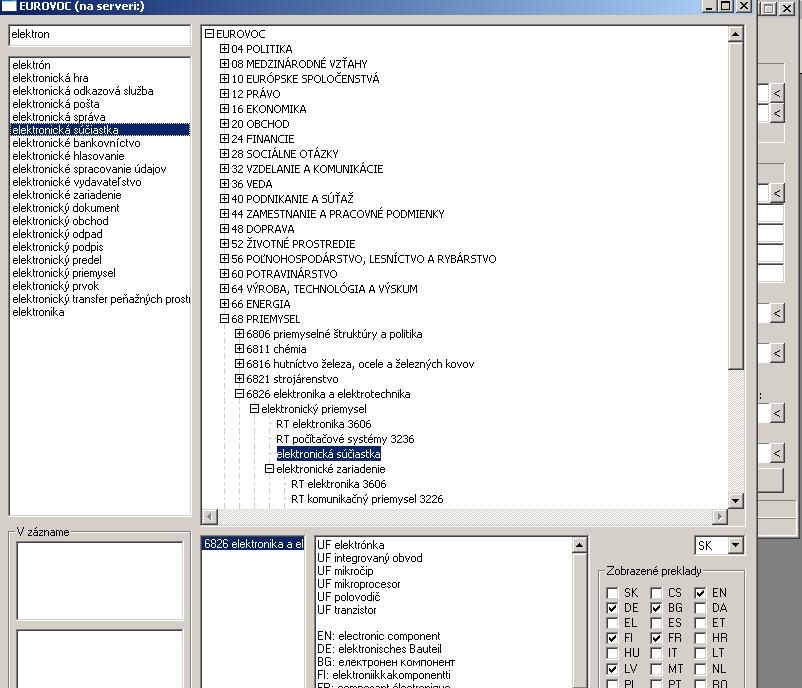This screenshot has width=802, height=688.
Task: Uncheck the EN translation checkbox
Action: point(700,593)
